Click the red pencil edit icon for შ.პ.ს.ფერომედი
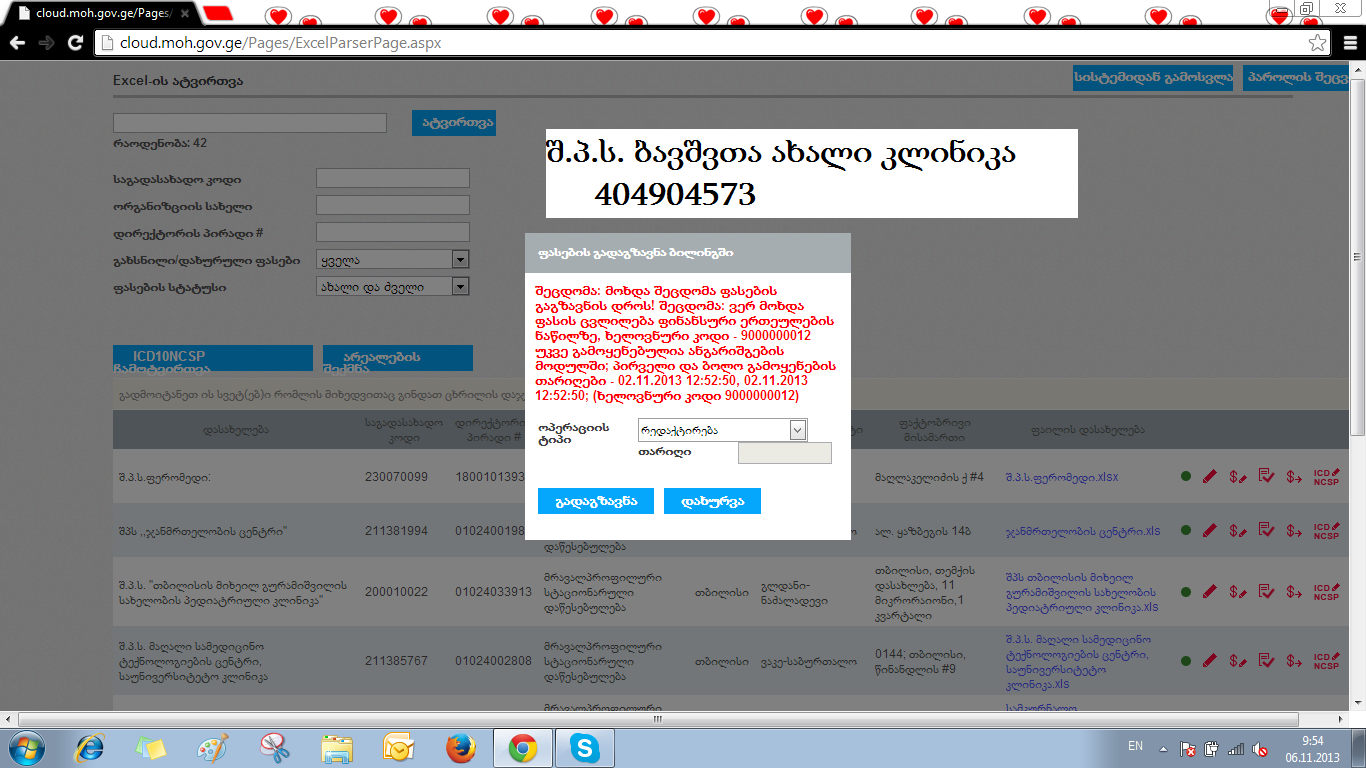Screen dimensions: 1366x768 1210,477
